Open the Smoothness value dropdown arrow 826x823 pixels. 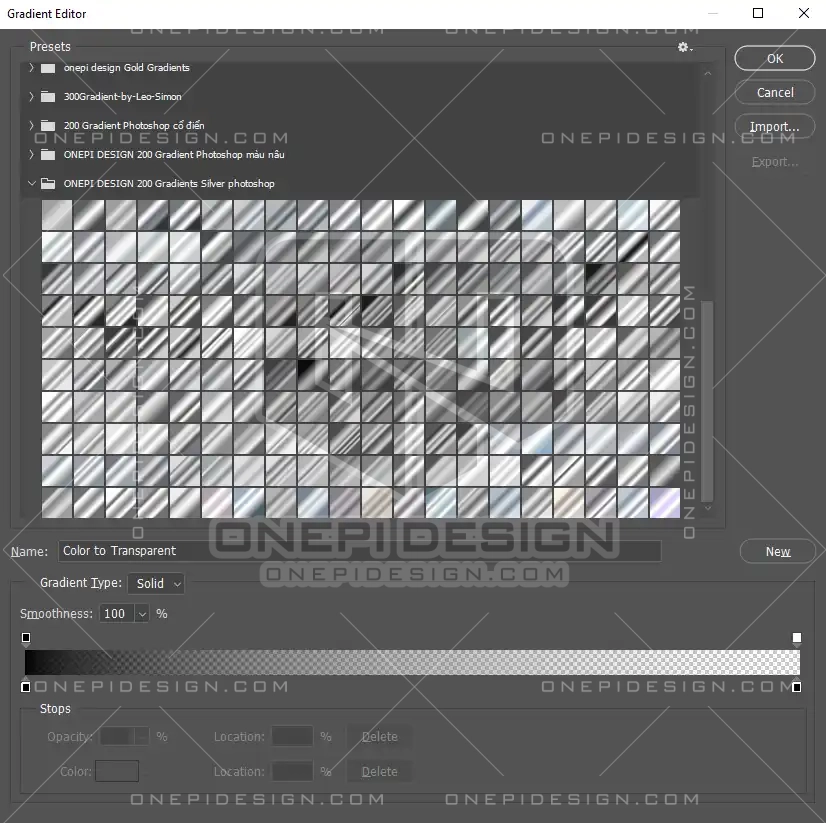coord(142,614)
